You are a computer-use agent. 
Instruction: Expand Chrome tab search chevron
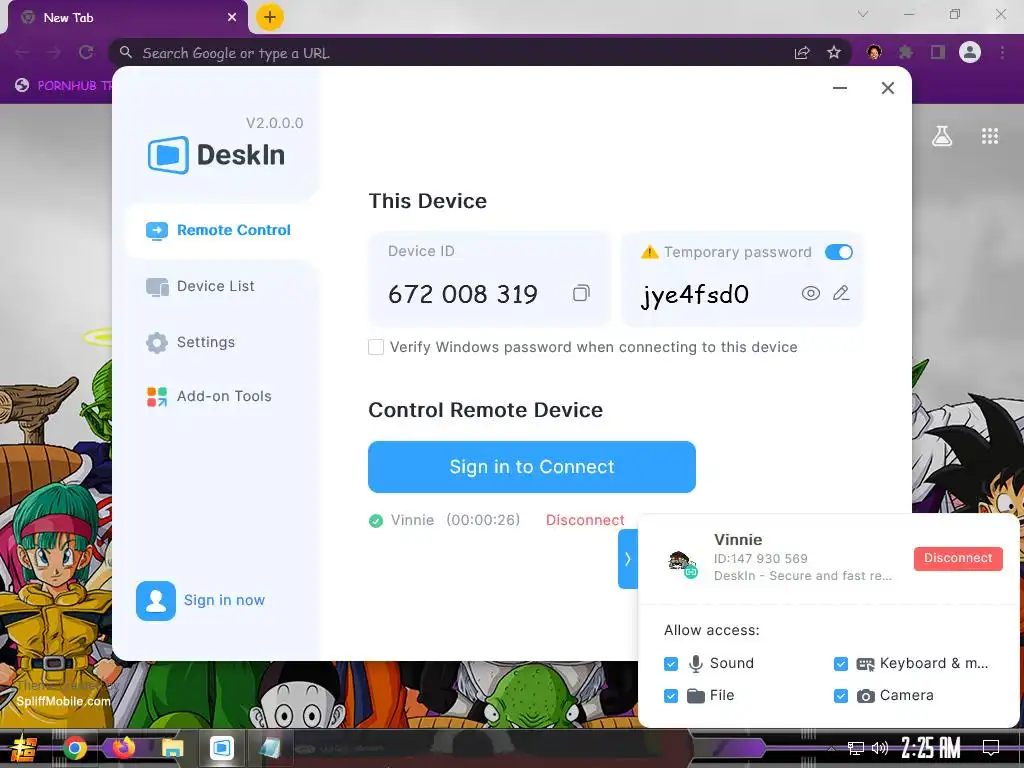[863, 14]
